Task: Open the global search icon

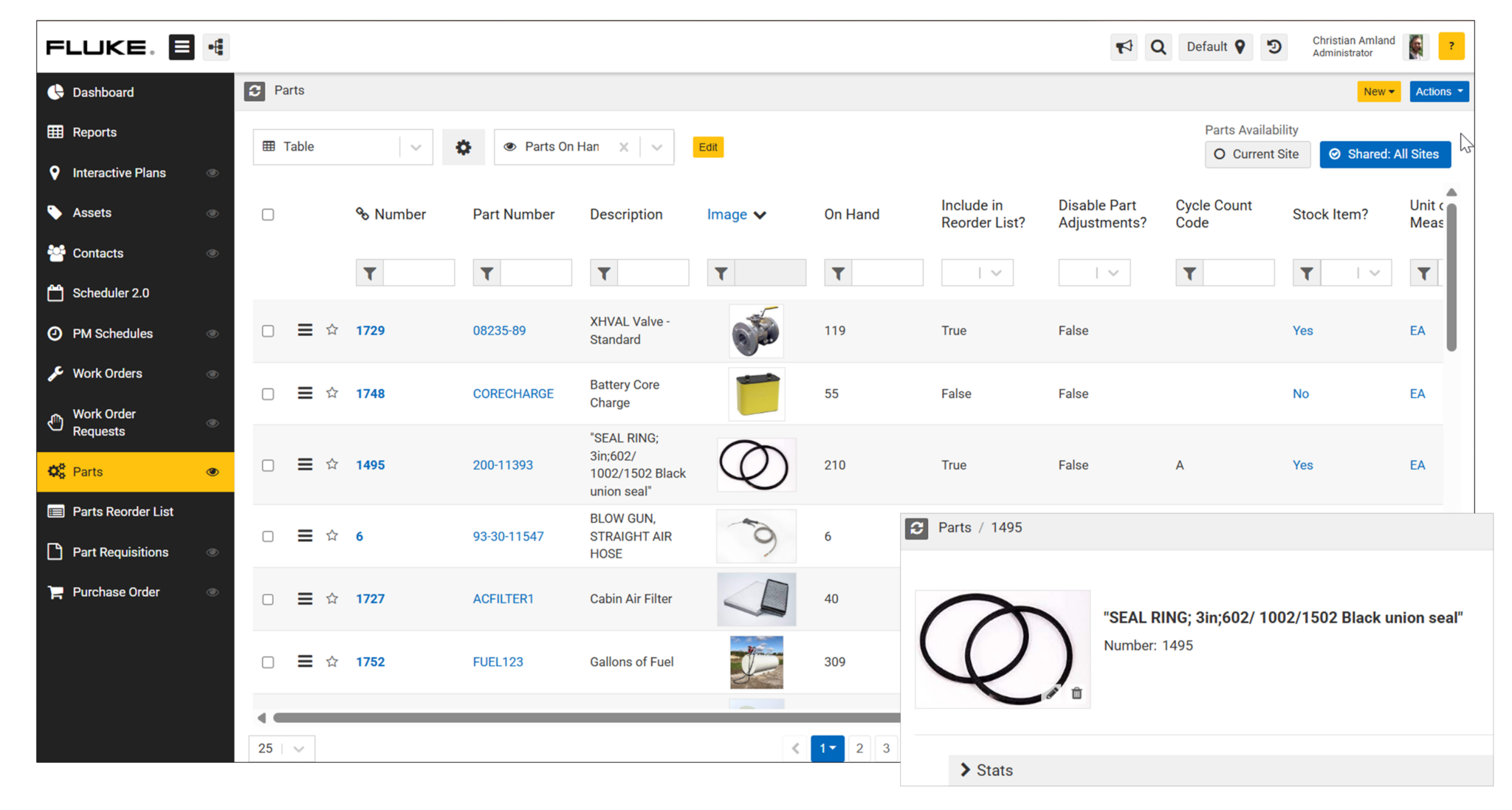Action: coord(1158,47)
